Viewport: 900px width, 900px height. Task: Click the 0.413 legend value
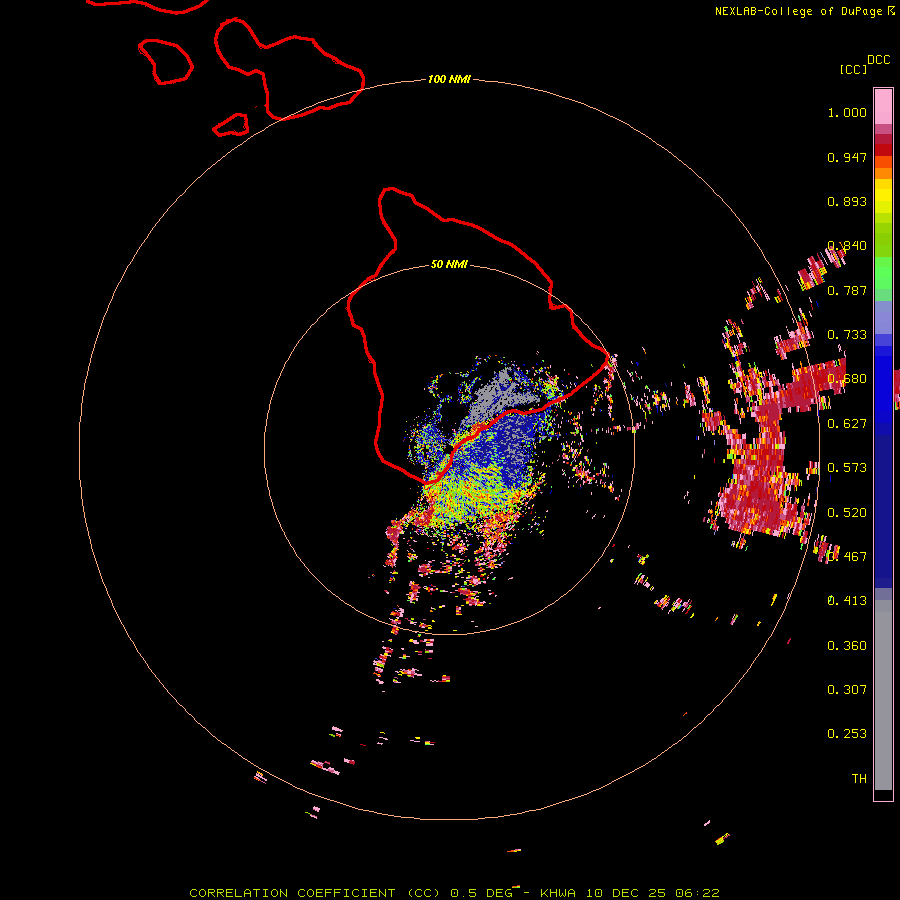(847, 601)
